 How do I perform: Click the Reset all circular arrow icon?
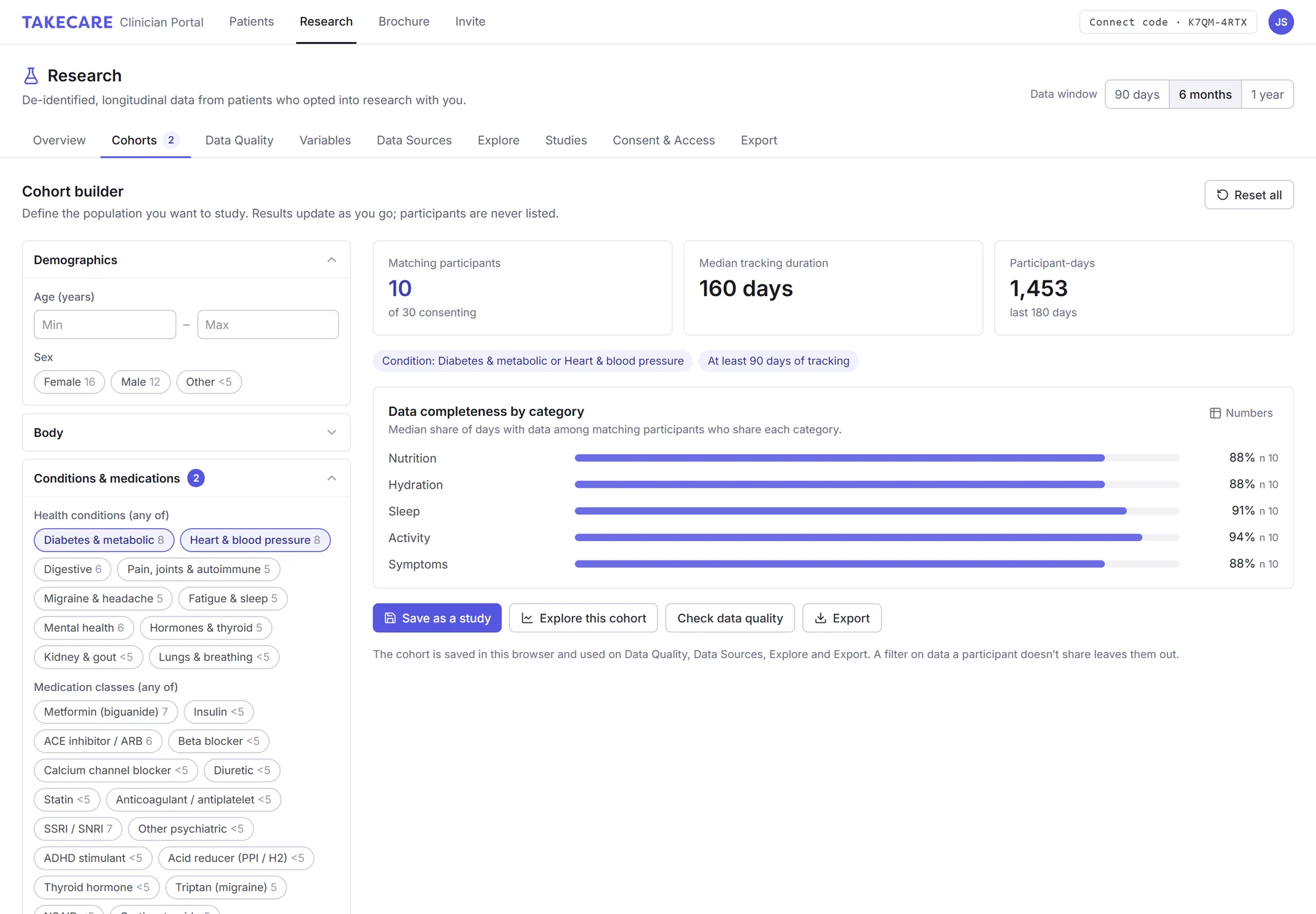point(1222,195)
